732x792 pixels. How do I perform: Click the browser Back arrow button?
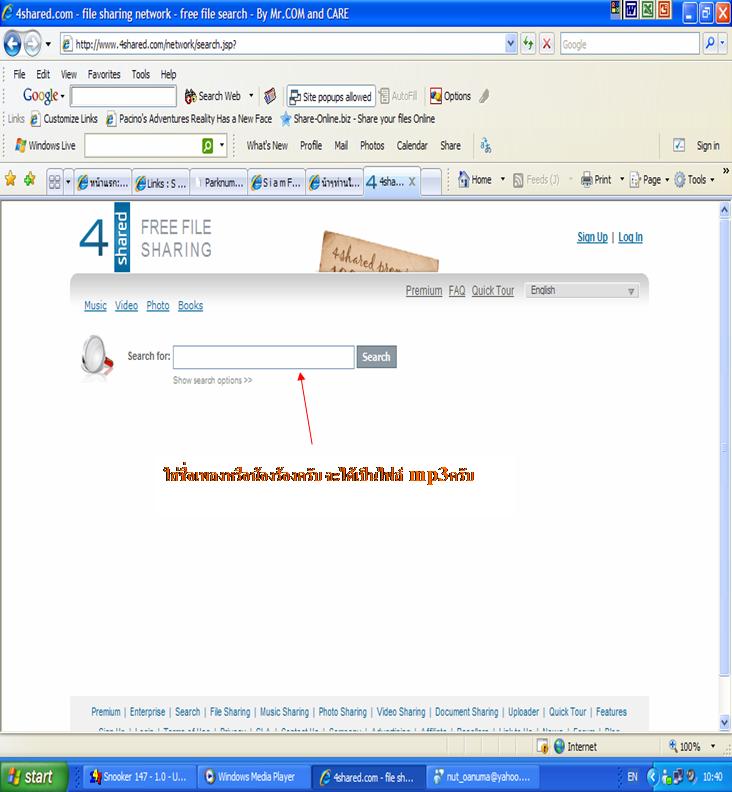click(x=12, y=44)
